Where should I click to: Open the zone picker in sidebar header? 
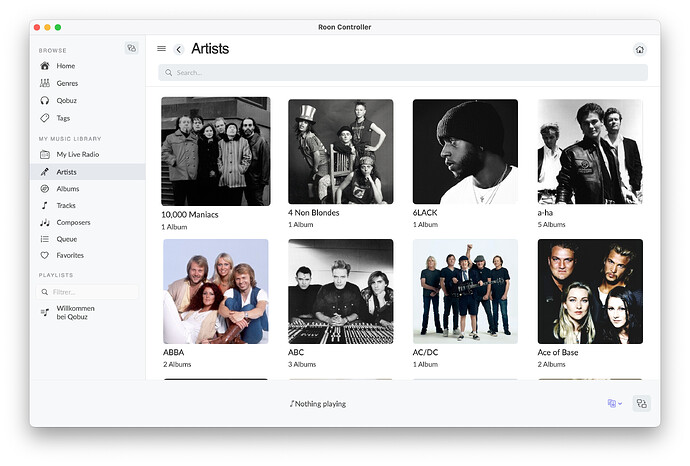pos(132,48)
